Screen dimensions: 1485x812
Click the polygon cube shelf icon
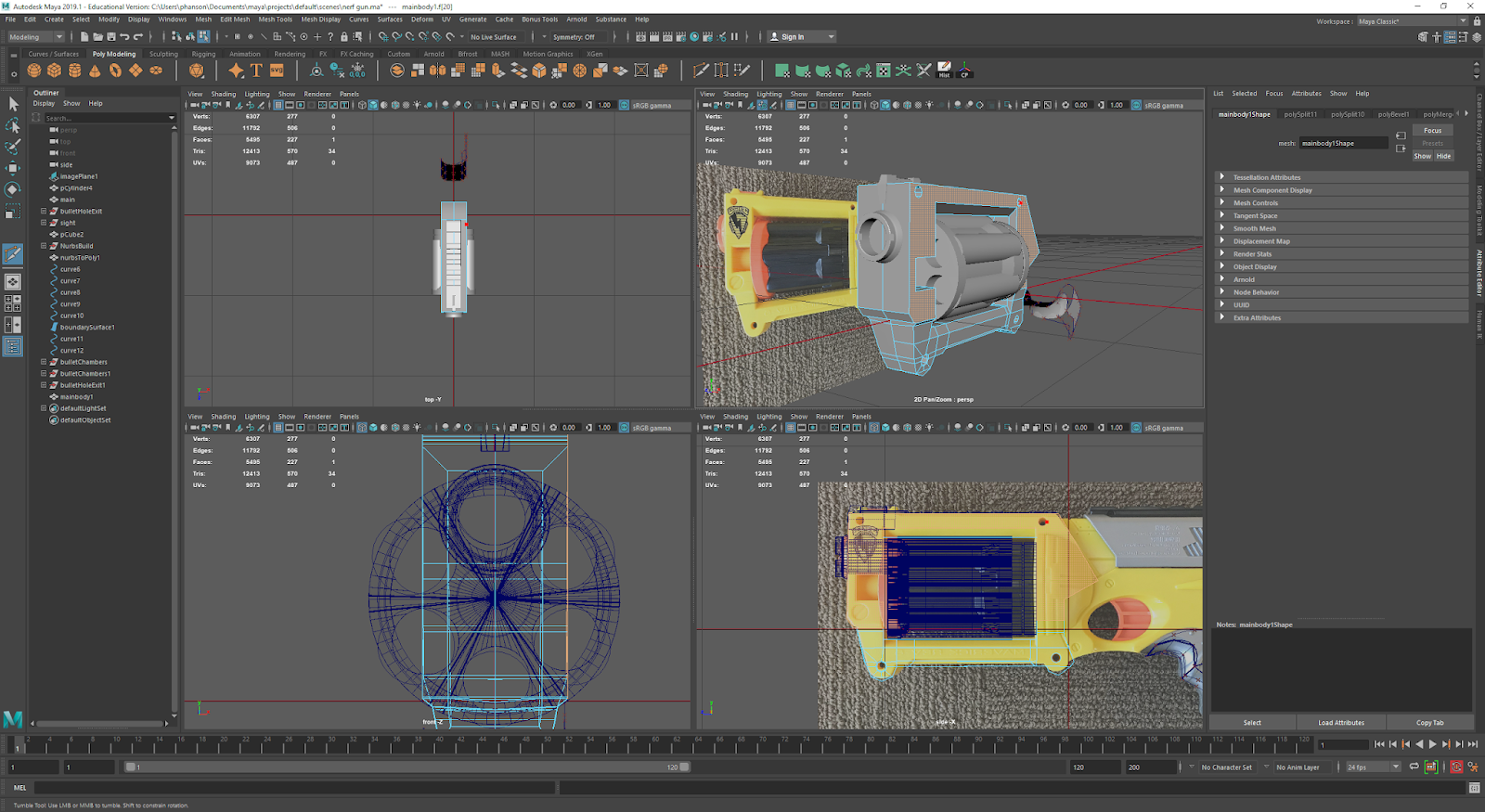tap(54, 71)
